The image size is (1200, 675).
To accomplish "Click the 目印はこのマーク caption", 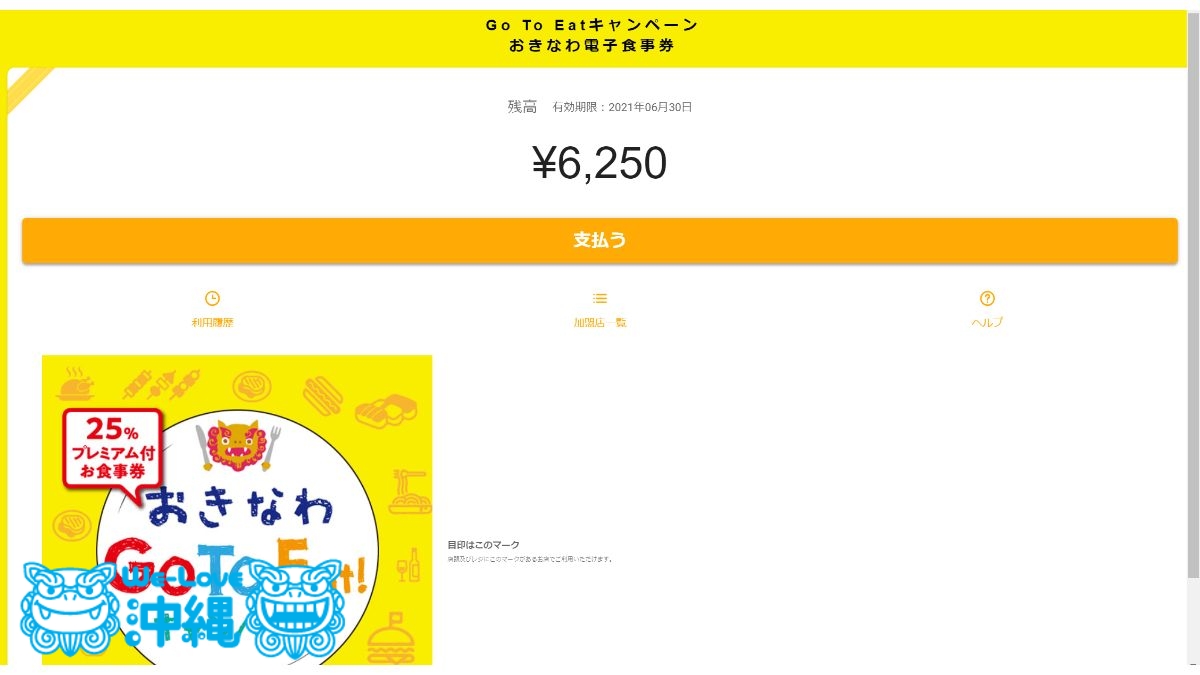I will point(483,545).
